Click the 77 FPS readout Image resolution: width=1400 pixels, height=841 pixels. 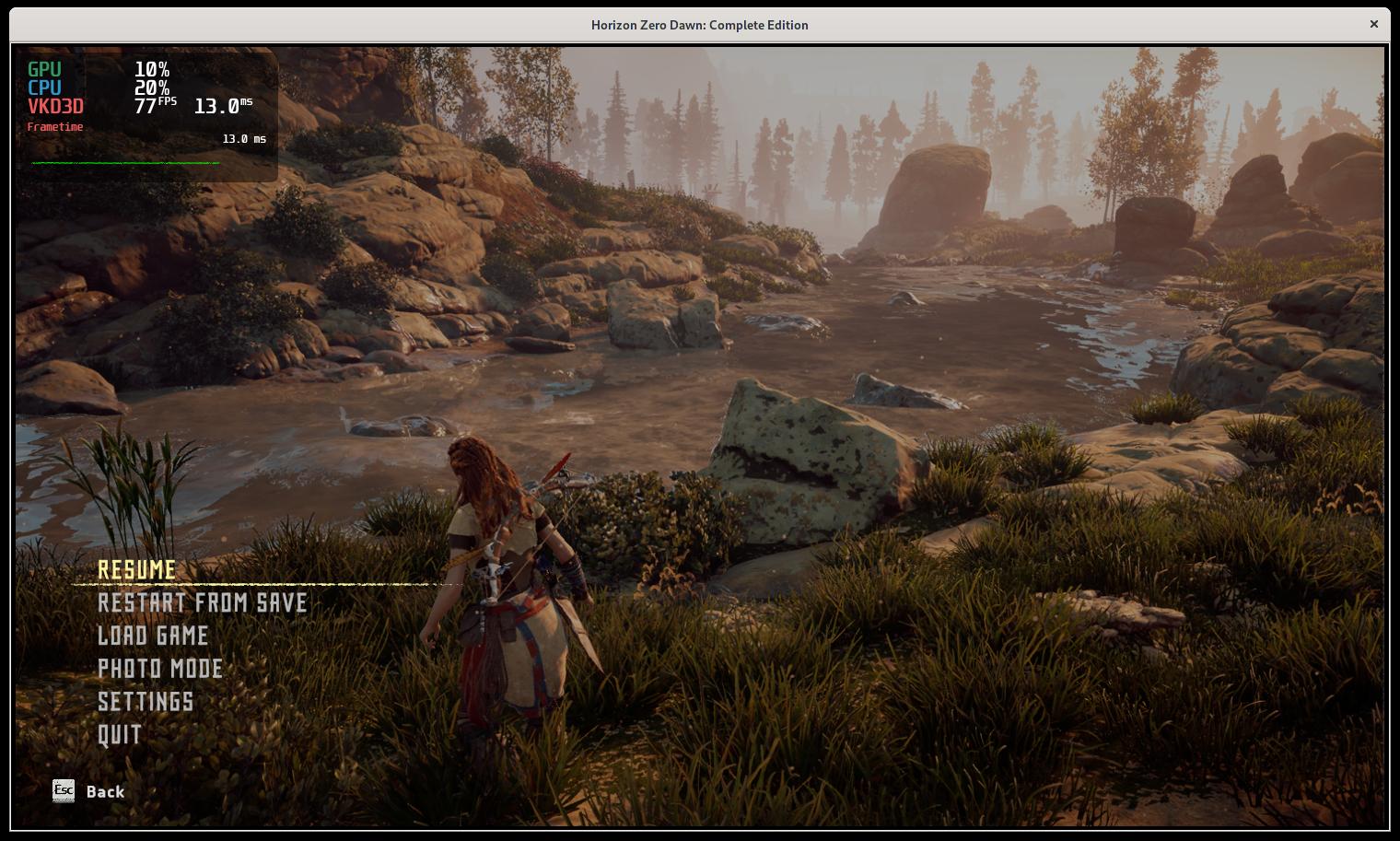click(x=155, y=105)
